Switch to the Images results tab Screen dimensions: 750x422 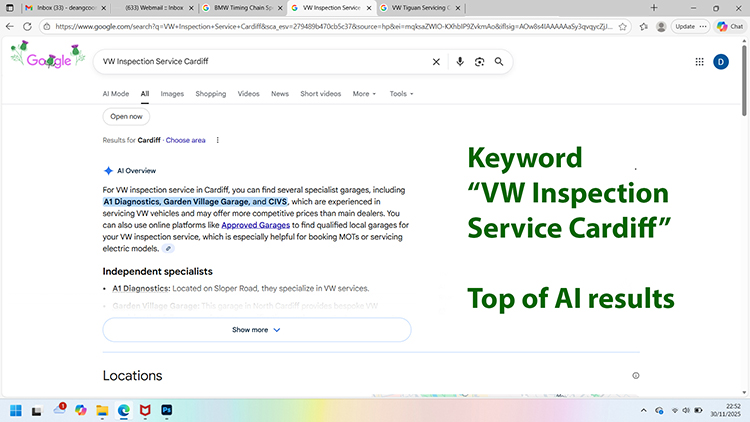172,94
